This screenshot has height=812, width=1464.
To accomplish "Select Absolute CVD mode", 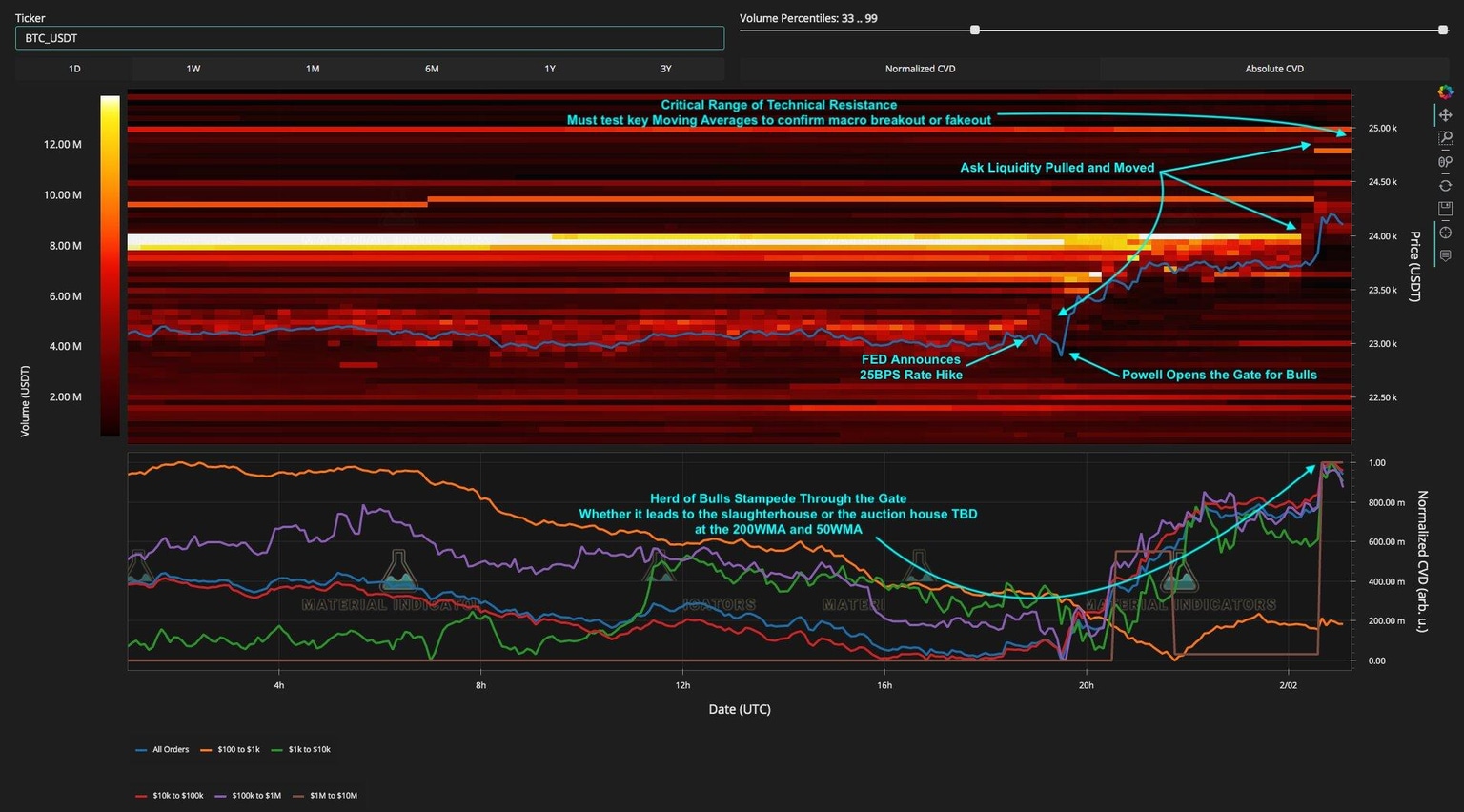I will click(x=1273, y=68).
